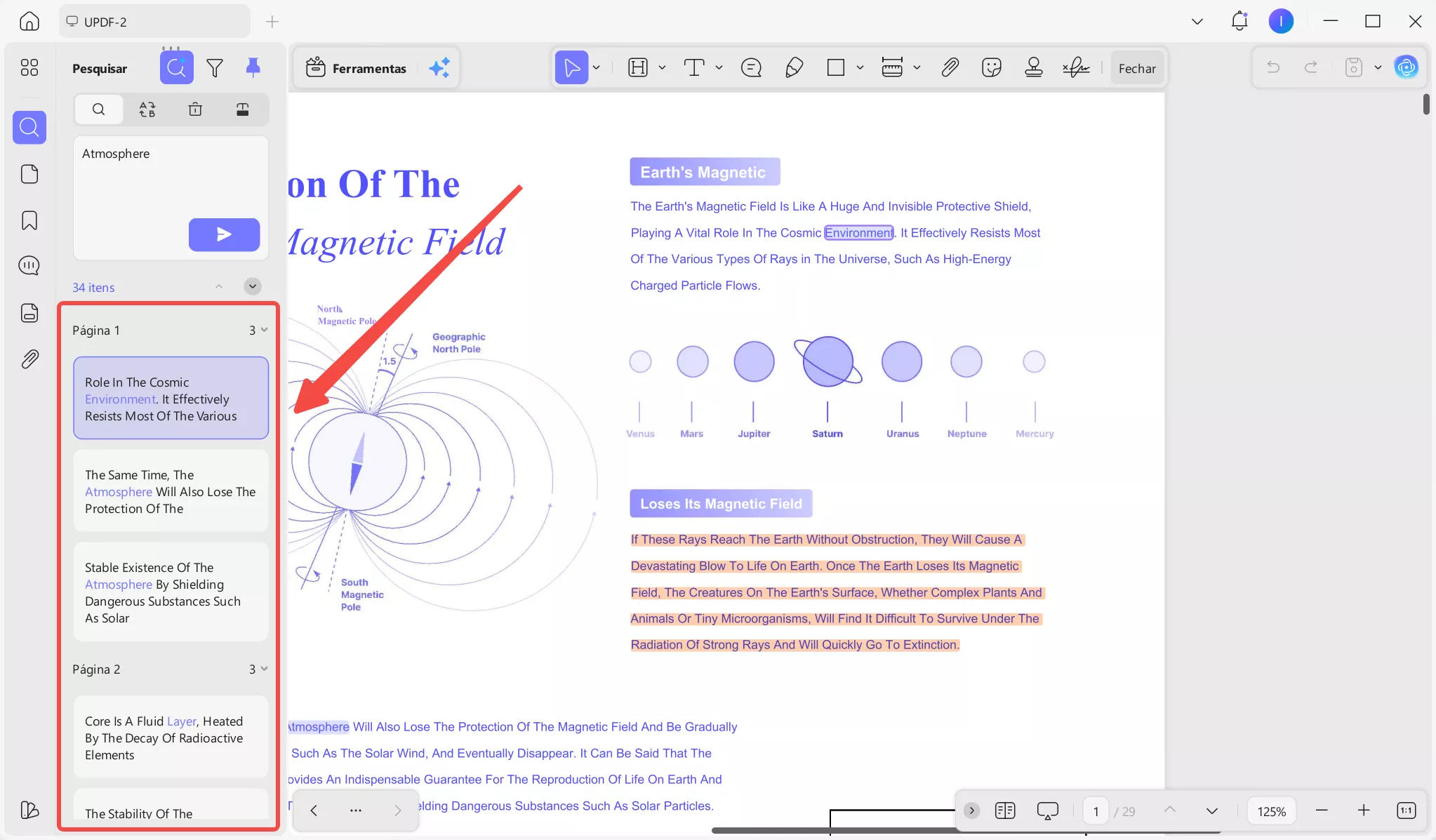Run search with blue play button
Image resolution: width=1436 pixels, height=840 pixels.
coord(224,234)
